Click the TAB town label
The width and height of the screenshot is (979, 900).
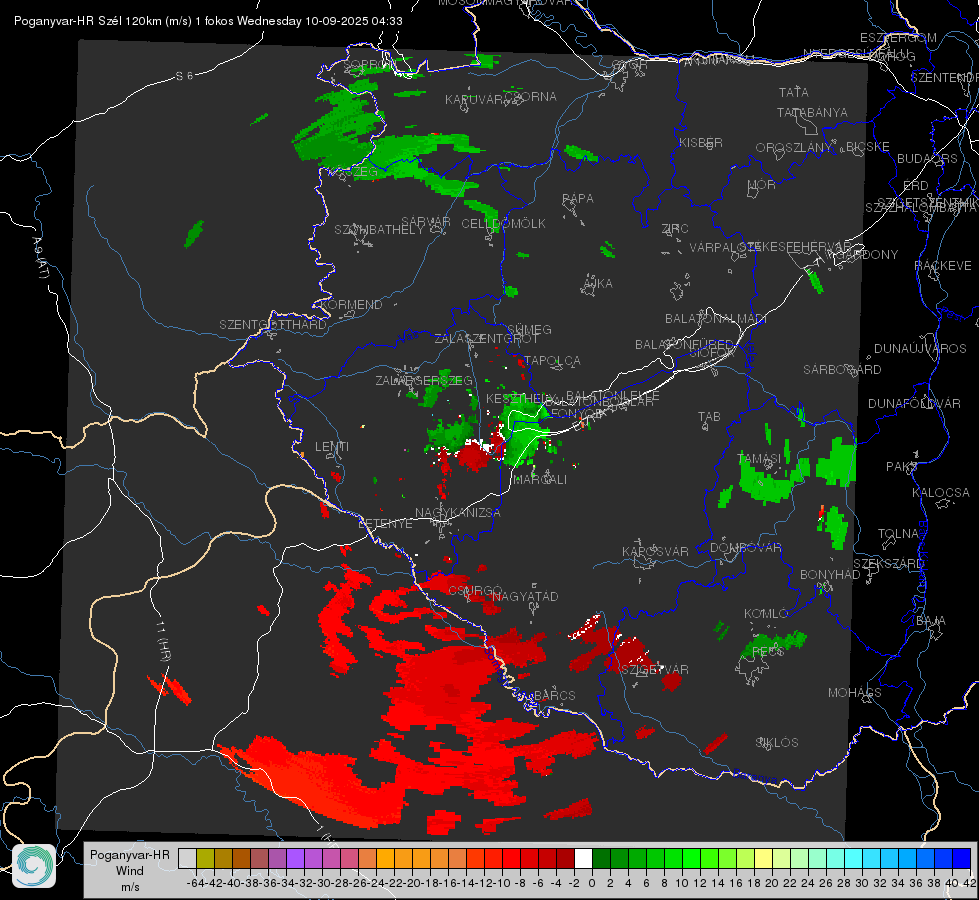coord(709,416)
